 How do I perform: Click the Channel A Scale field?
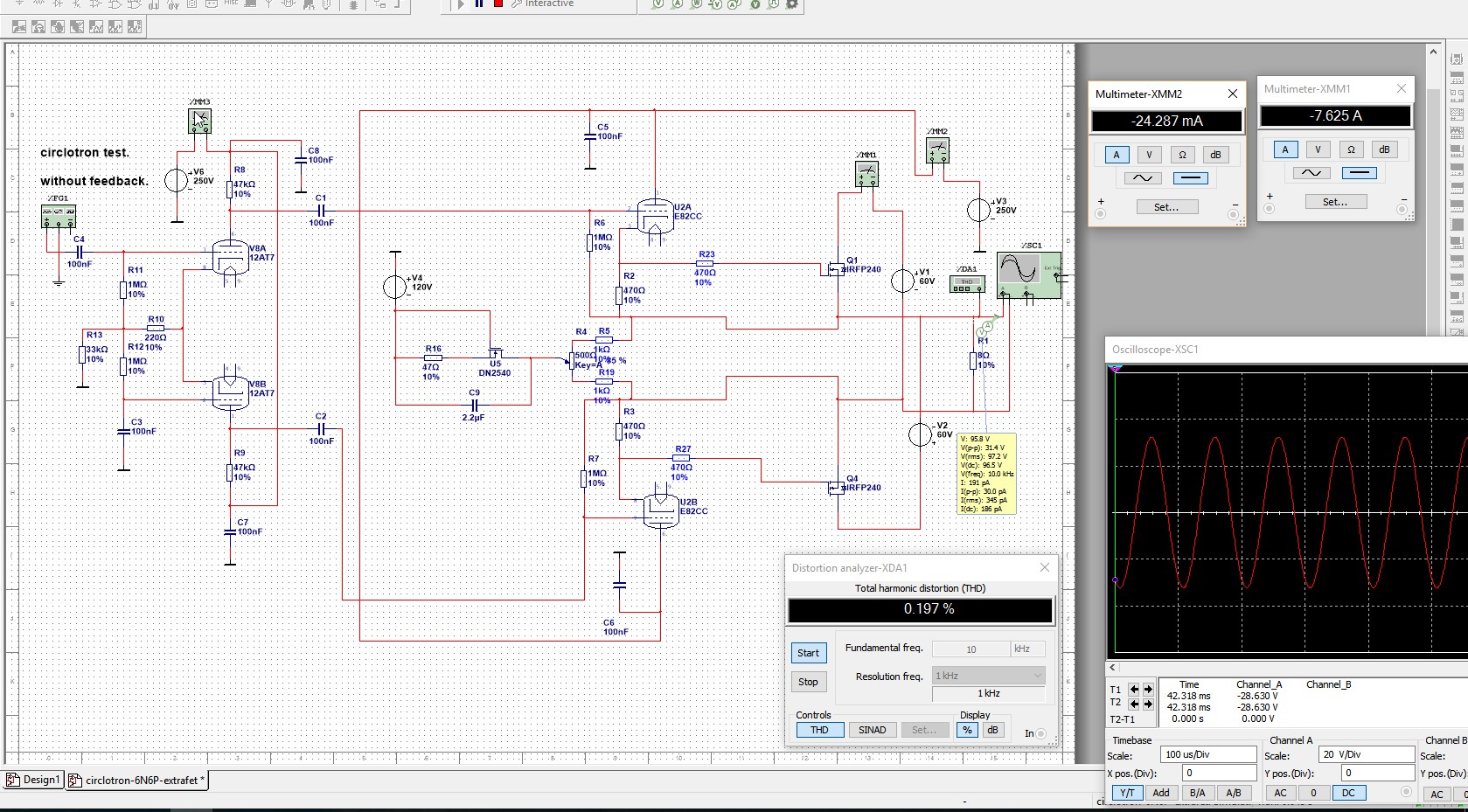tap(1367, 754)
